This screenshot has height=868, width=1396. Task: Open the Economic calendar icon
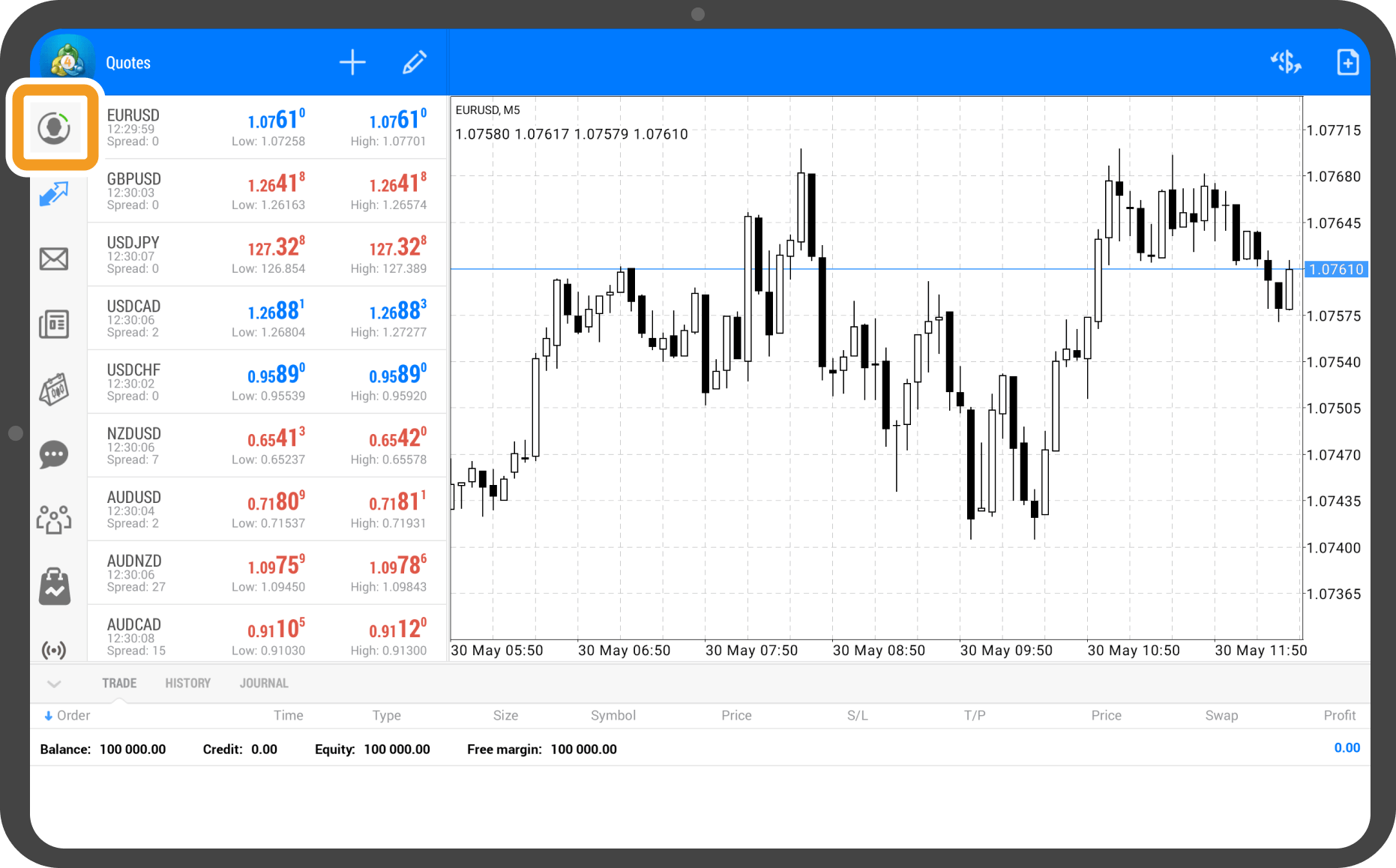point(54,389)
